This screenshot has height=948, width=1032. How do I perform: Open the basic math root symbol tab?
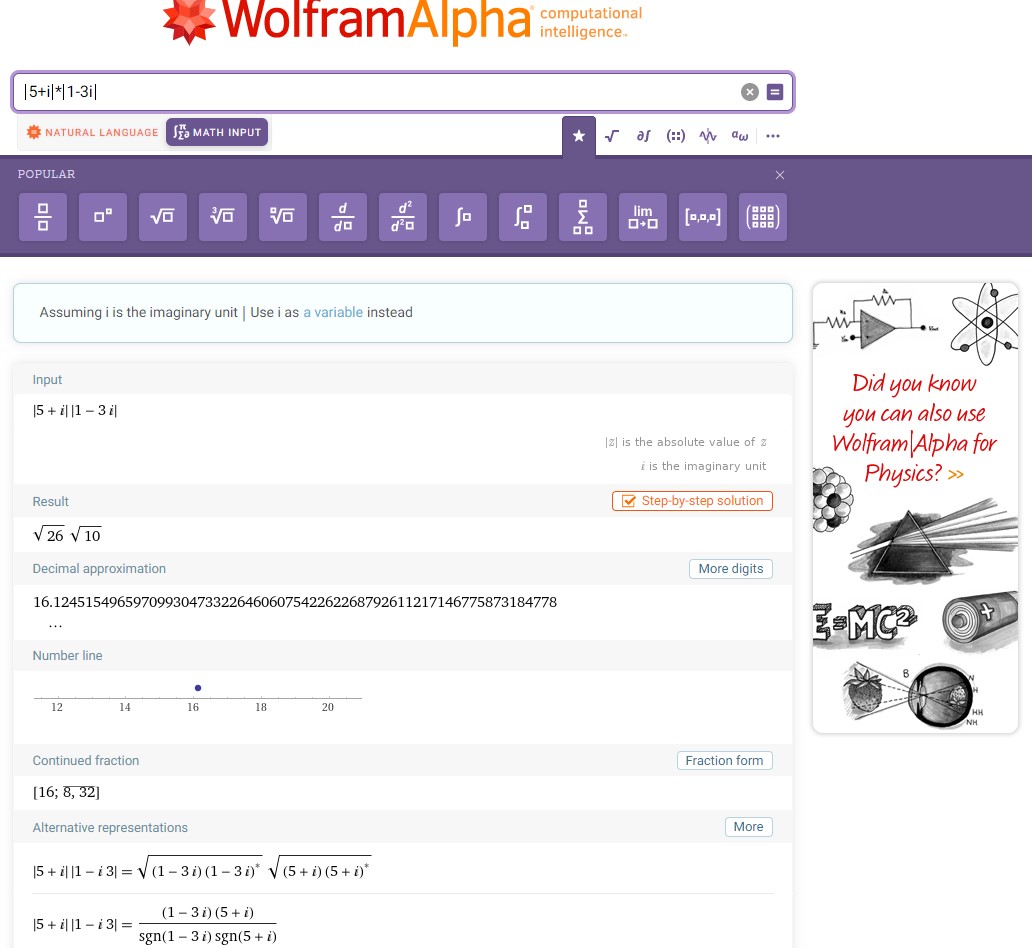(611, 136)
